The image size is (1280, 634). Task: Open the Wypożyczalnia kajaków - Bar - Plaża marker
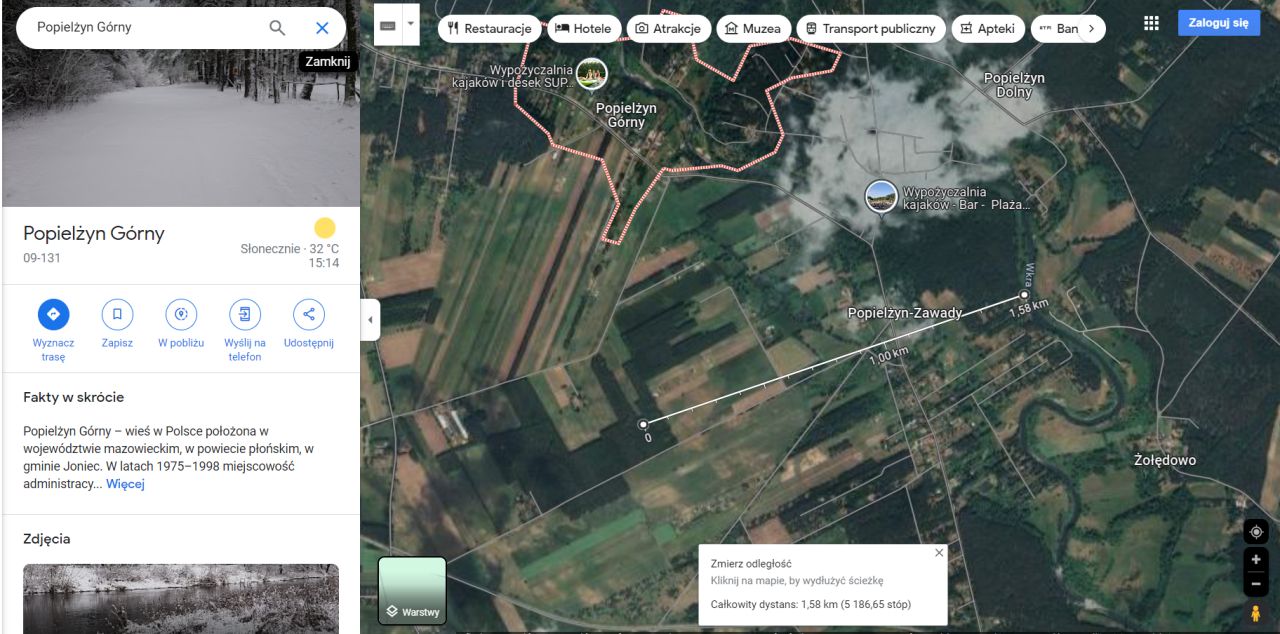[x=881, y=196]
